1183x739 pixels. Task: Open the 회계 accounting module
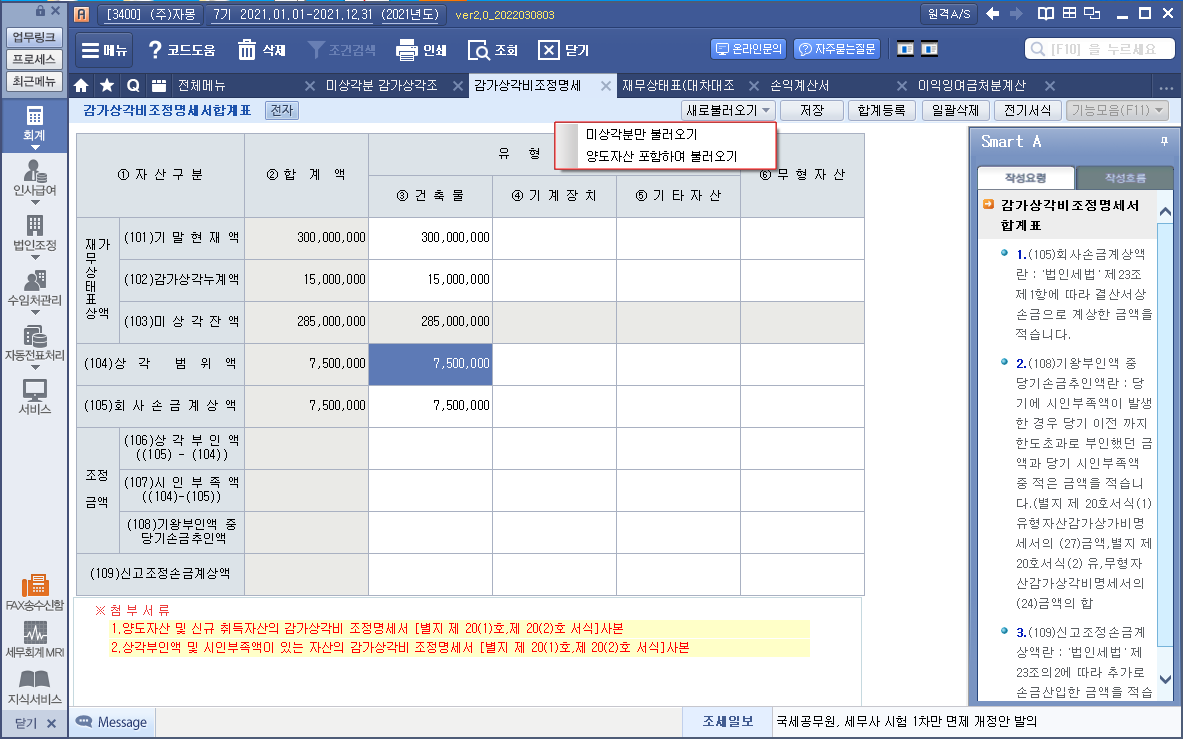[x=35, y=126]
